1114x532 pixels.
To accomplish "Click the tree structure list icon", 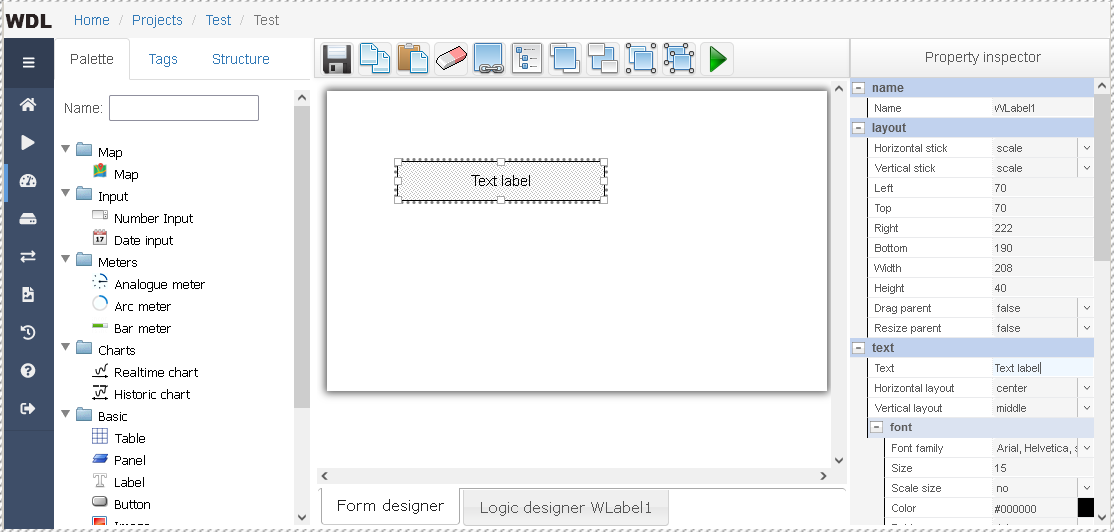I will [x=526, y=58].
